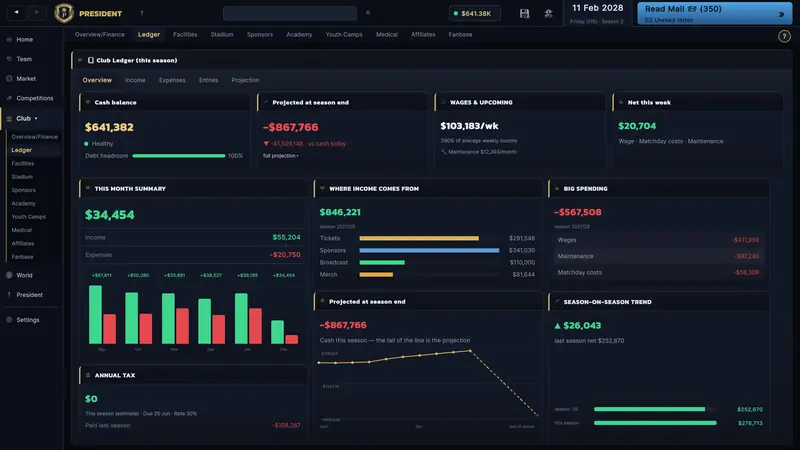Click in the top search input field
Viewport: 800px width, 450px height.
coord(290,13)
